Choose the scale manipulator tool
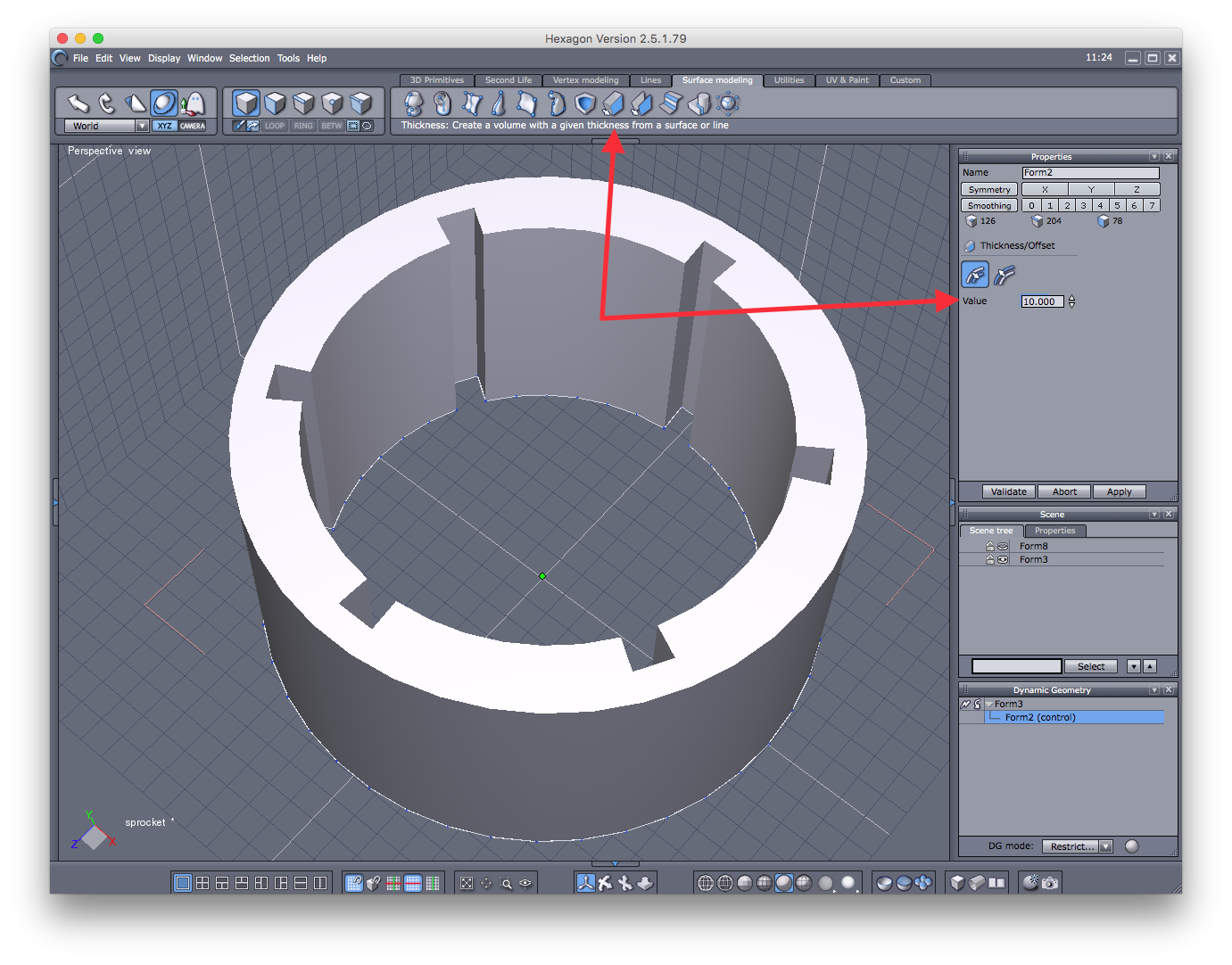This screenshot has height=965, width=1232. point(135,103)
